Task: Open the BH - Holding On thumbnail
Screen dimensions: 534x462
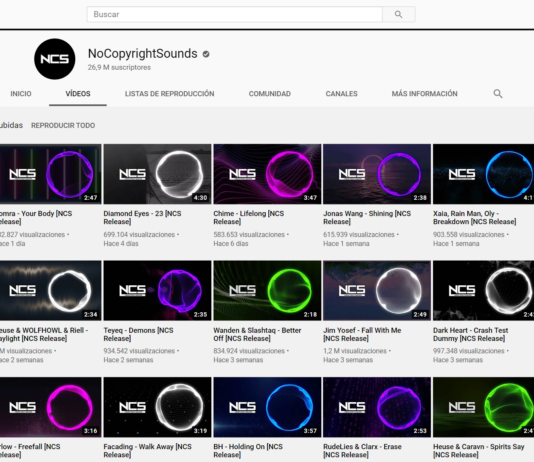Action: 267,407
